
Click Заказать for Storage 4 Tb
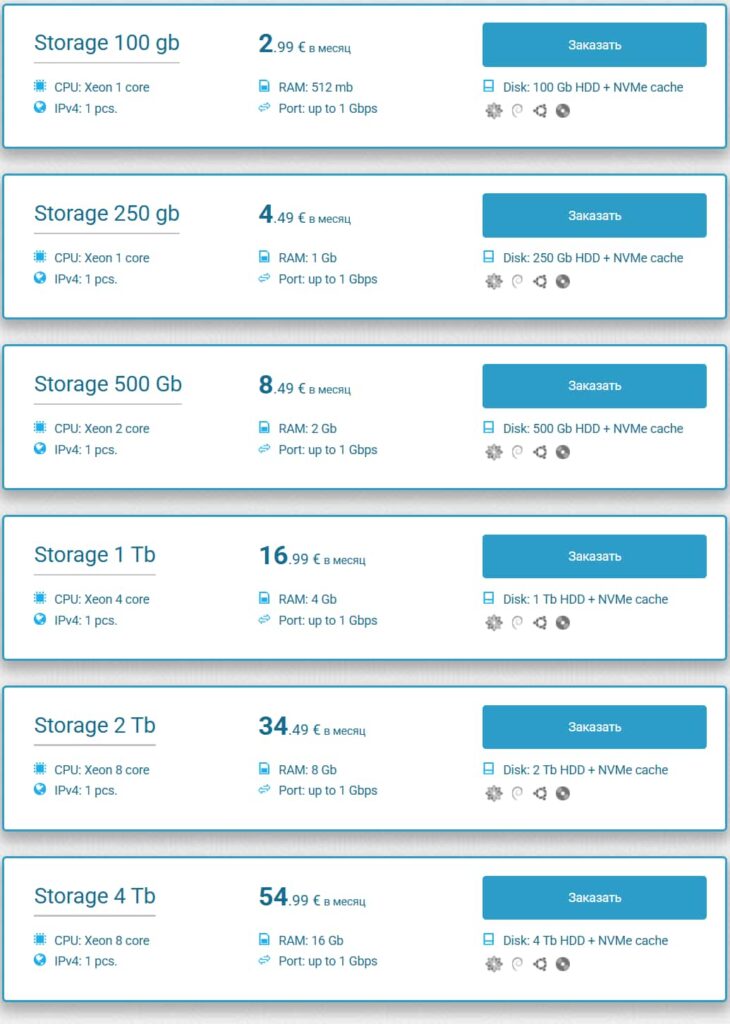pos(594,897)
